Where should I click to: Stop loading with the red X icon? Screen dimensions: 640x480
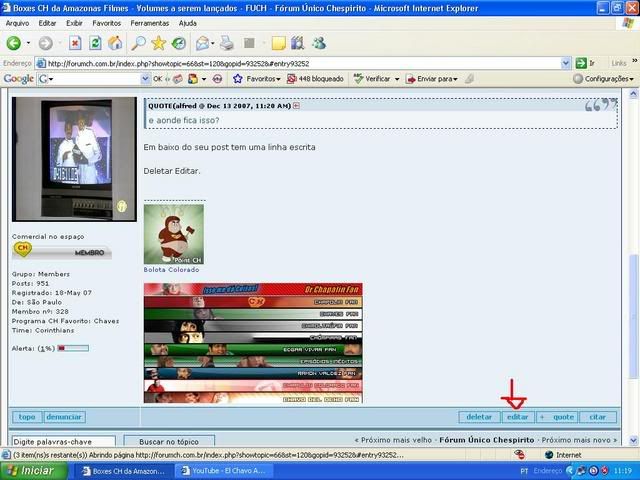click(75, 43)
